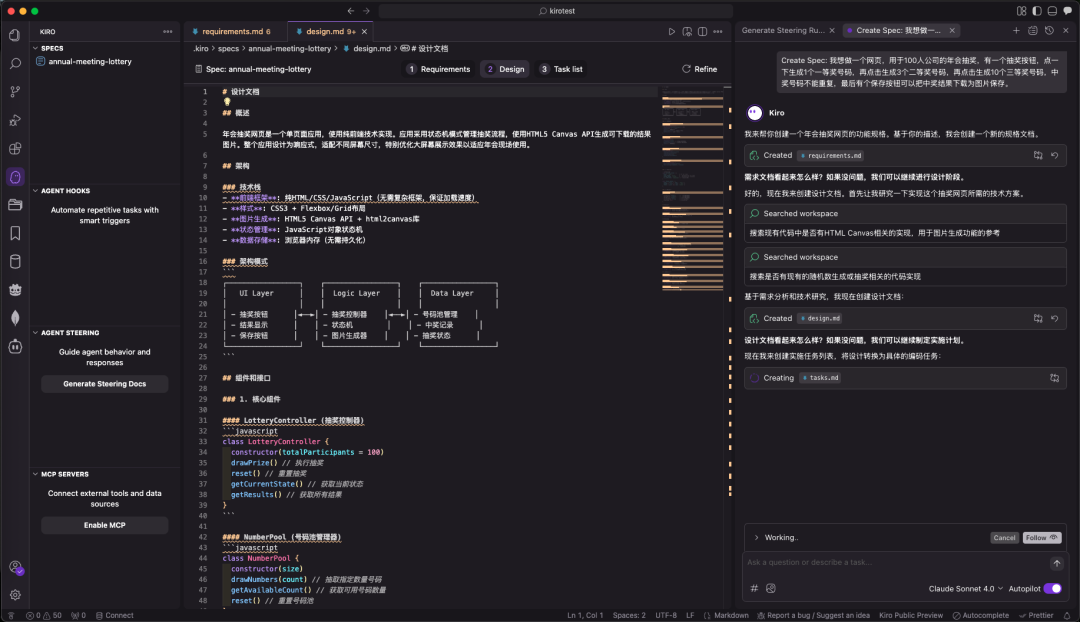Open the settings gear at sidebar bottom
The height and width of the screenshot is (622, 1080).
coord(15,594)
